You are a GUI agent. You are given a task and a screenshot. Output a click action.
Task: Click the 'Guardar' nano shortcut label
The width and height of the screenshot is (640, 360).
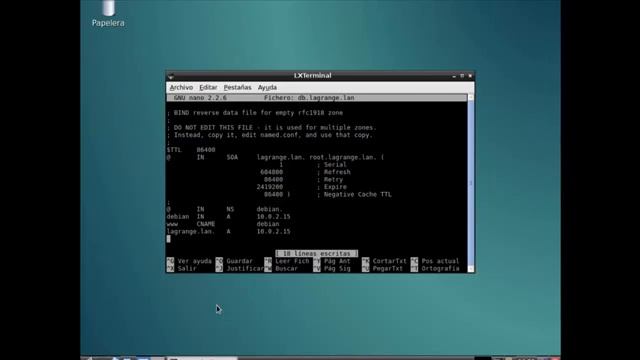coord(240,261)
